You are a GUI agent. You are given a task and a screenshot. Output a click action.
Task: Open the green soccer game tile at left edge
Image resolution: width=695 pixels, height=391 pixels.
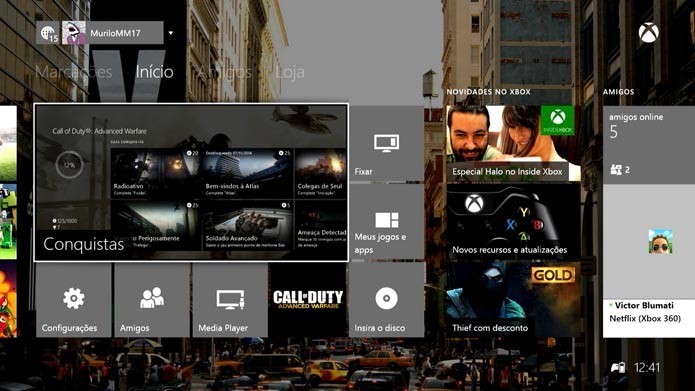click(8, 143)
